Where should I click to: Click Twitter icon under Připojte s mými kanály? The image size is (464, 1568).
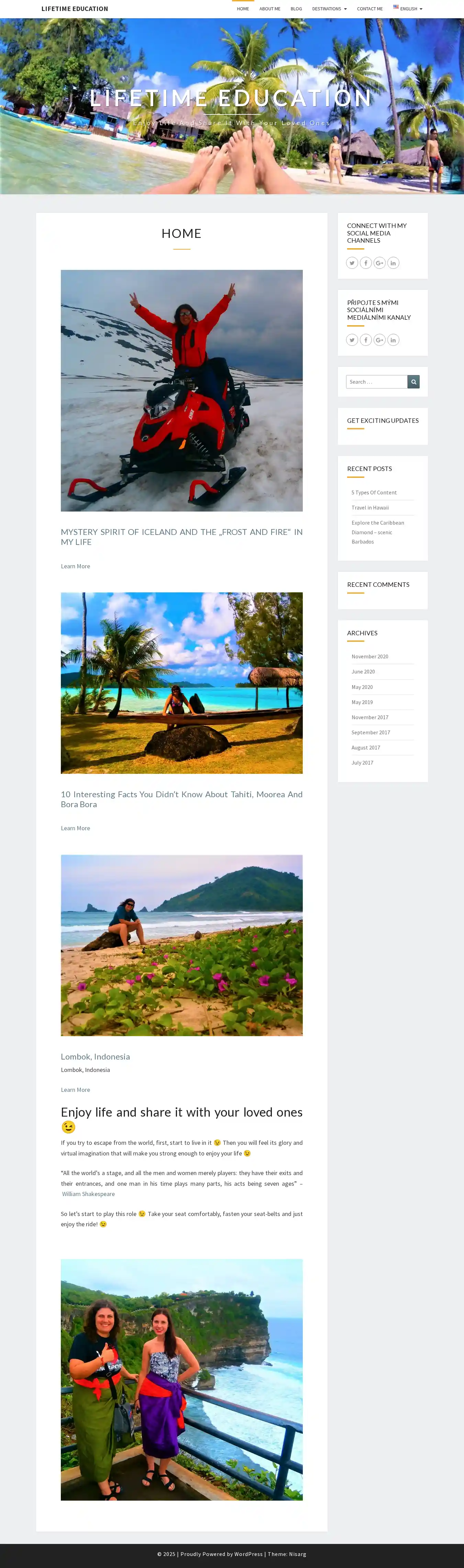click(x=352, y=340)
